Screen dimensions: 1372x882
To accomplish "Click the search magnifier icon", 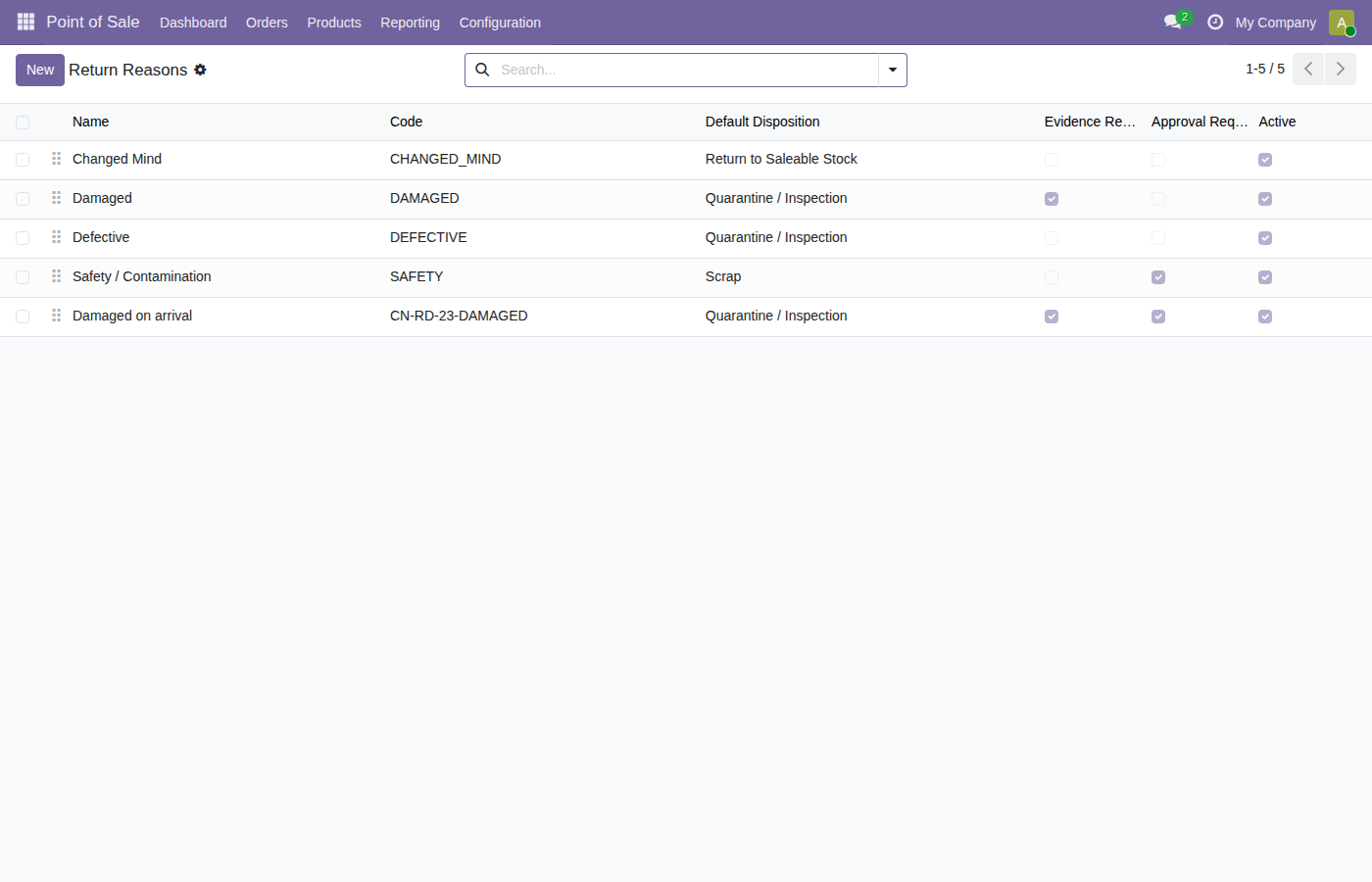I will click(482, 70).
